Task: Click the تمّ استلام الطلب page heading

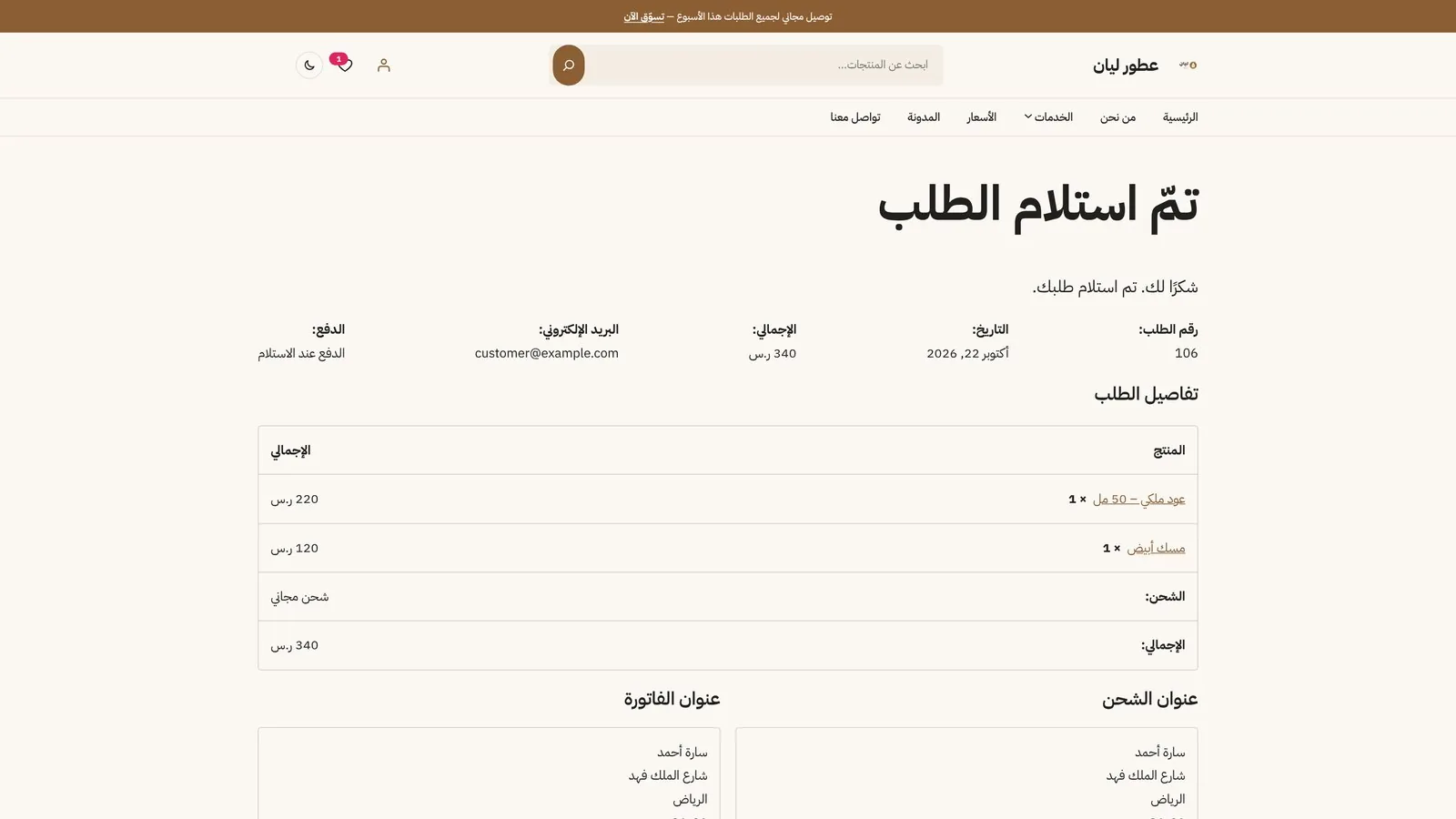Action: 1038,205
